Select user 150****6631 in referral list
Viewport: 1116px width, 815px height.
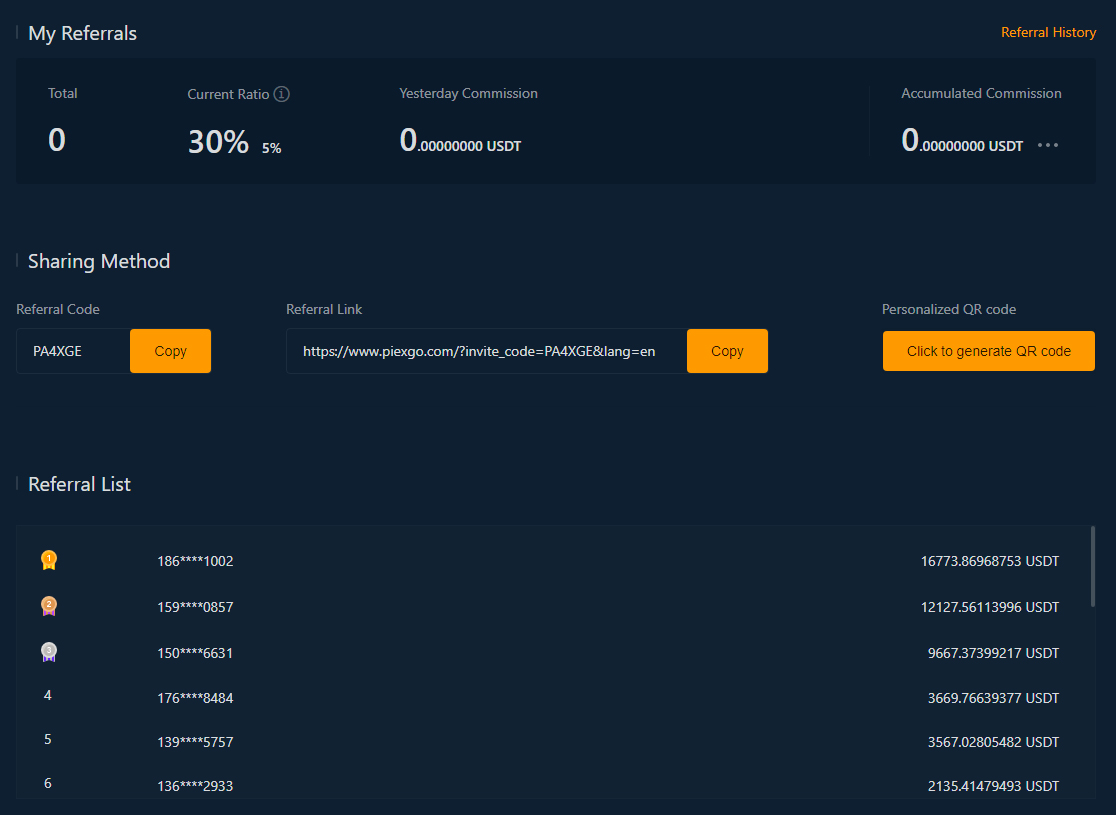(195, 653)
